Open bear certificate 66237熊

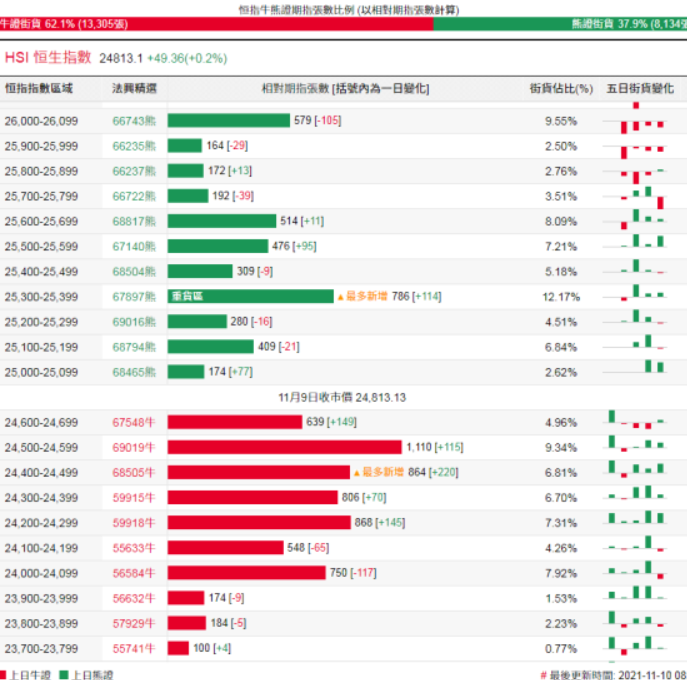click(x=134, y=171)
